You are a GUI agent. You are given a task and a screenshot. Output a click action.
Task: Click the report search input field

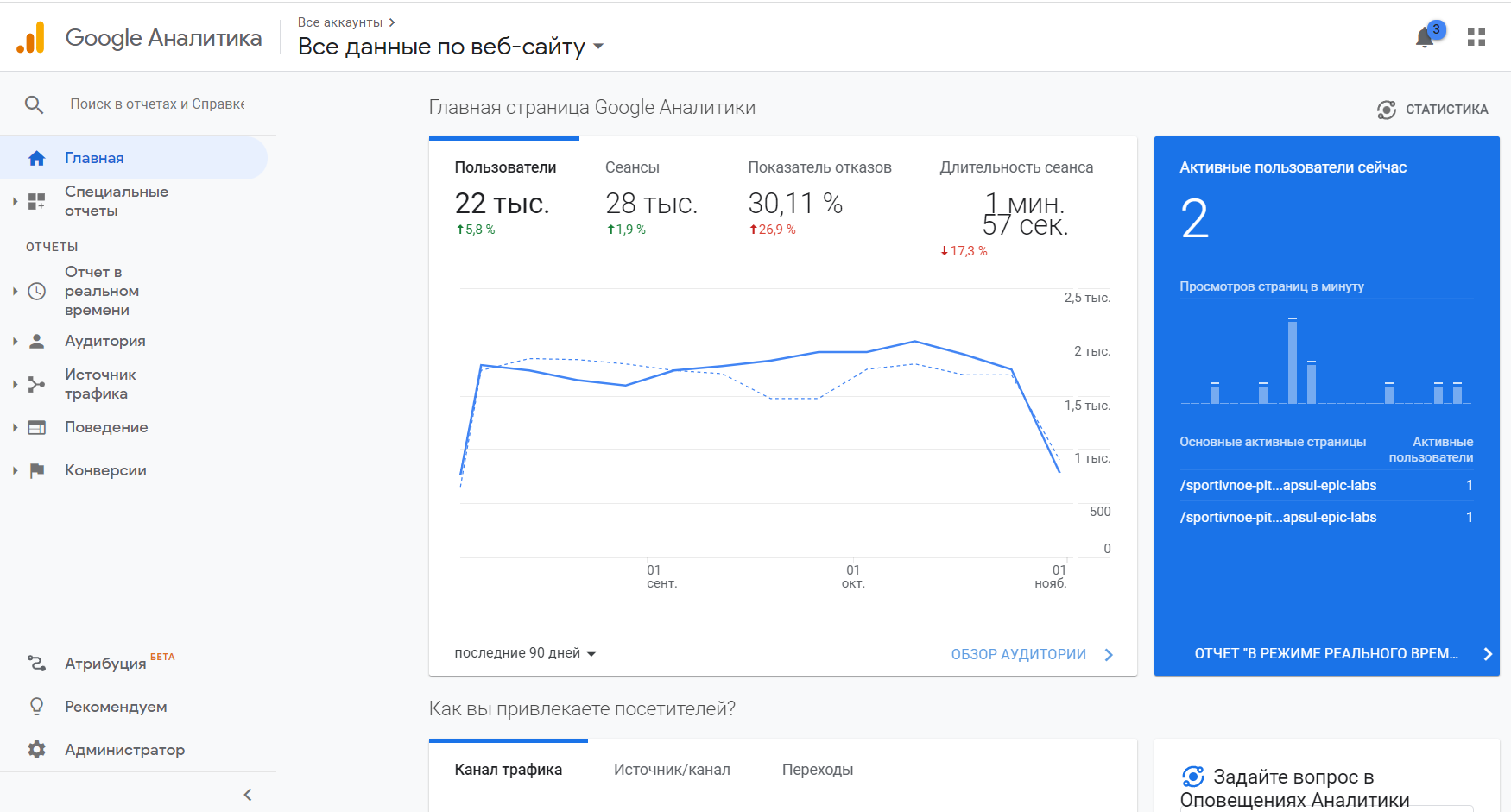pos(157,104)
